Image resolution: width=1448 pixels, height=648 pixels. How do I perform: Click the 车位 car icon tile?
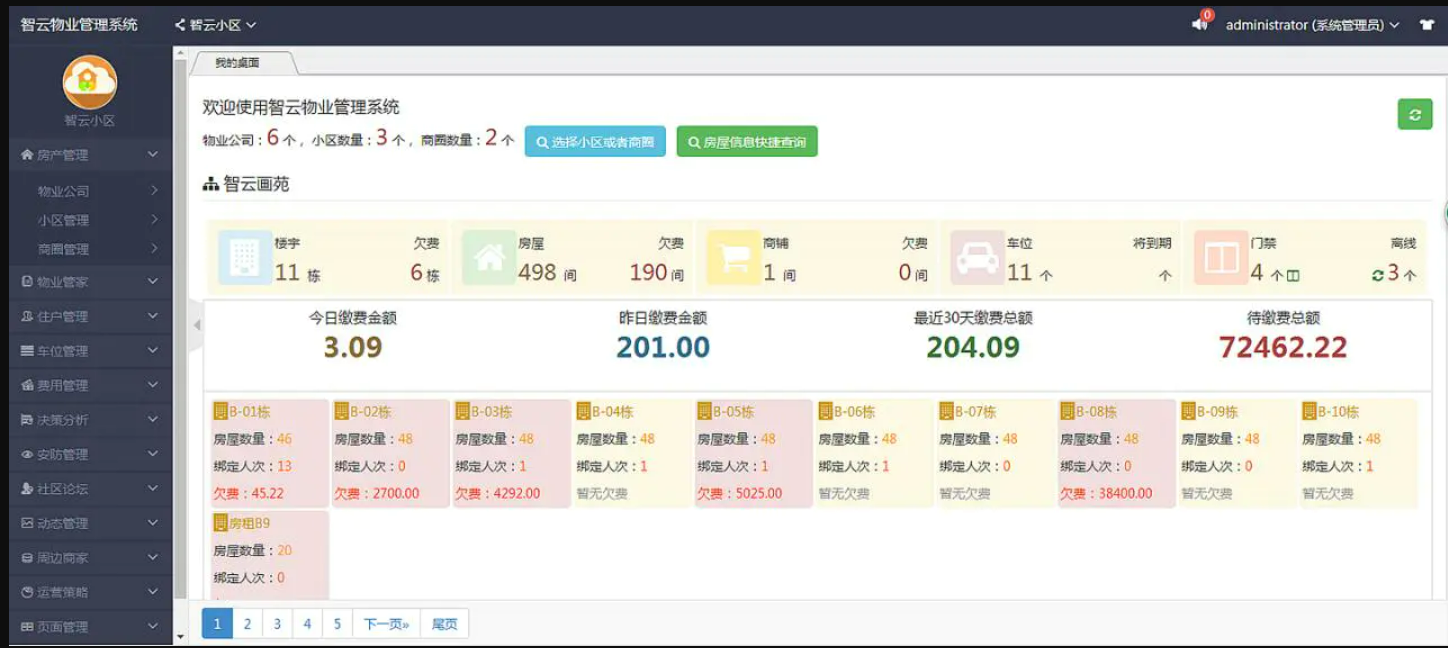point(977,258)
